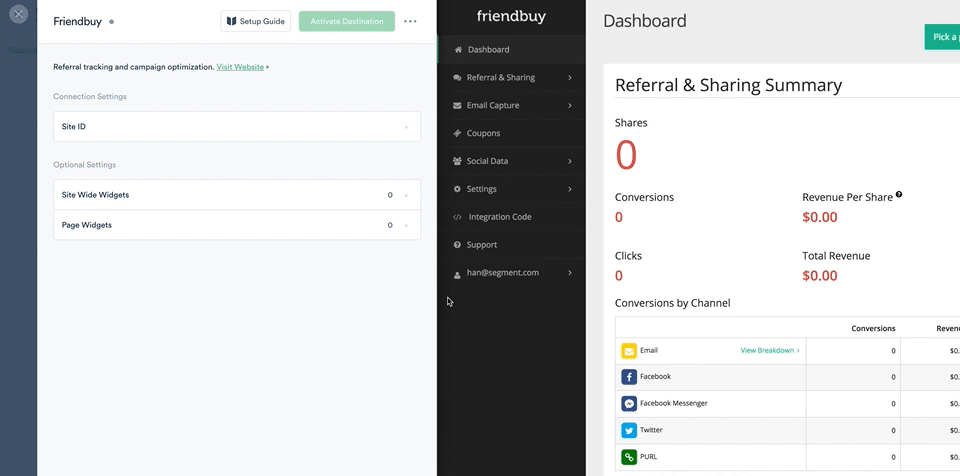
Task: Expand Social Data chevron
Action: click(x=569, y=161)
